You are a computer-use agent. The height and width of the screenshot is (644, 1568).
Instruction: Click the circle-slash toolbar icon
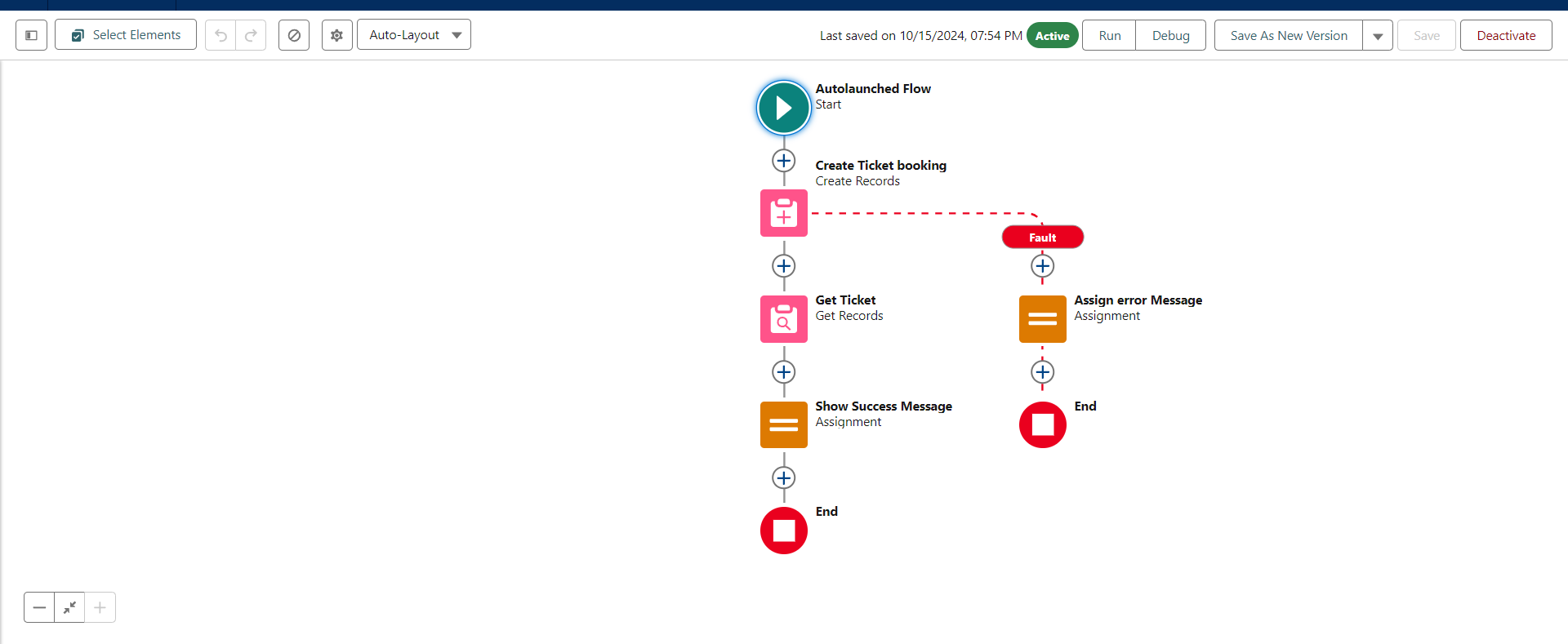pos(294,35)
